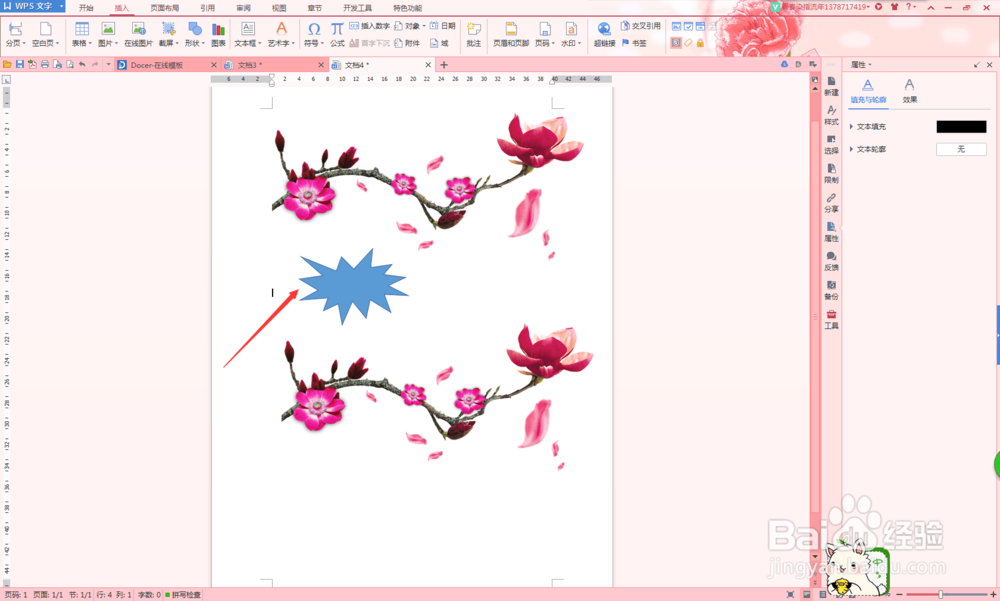Screen dimensions: 1000x601
Task: Open sidebar 选择 selection pane
Action: 831,144
